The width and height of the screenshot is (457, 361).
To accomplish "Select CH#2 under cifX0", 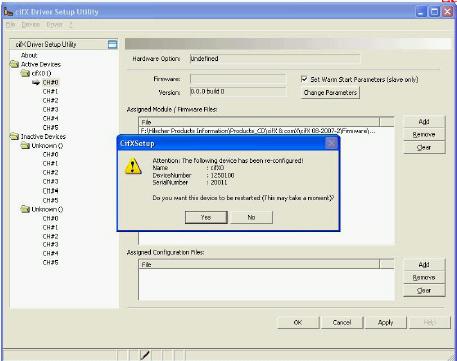I will (x=50, y=100).
